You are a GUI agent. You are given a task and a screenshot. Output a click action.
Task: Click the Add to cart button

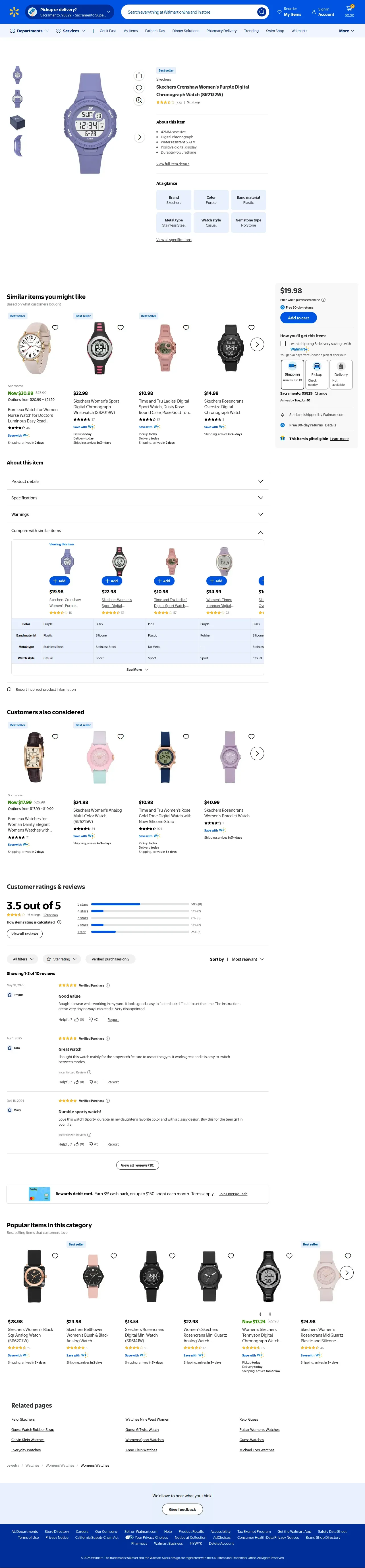[x=298, y=318]
